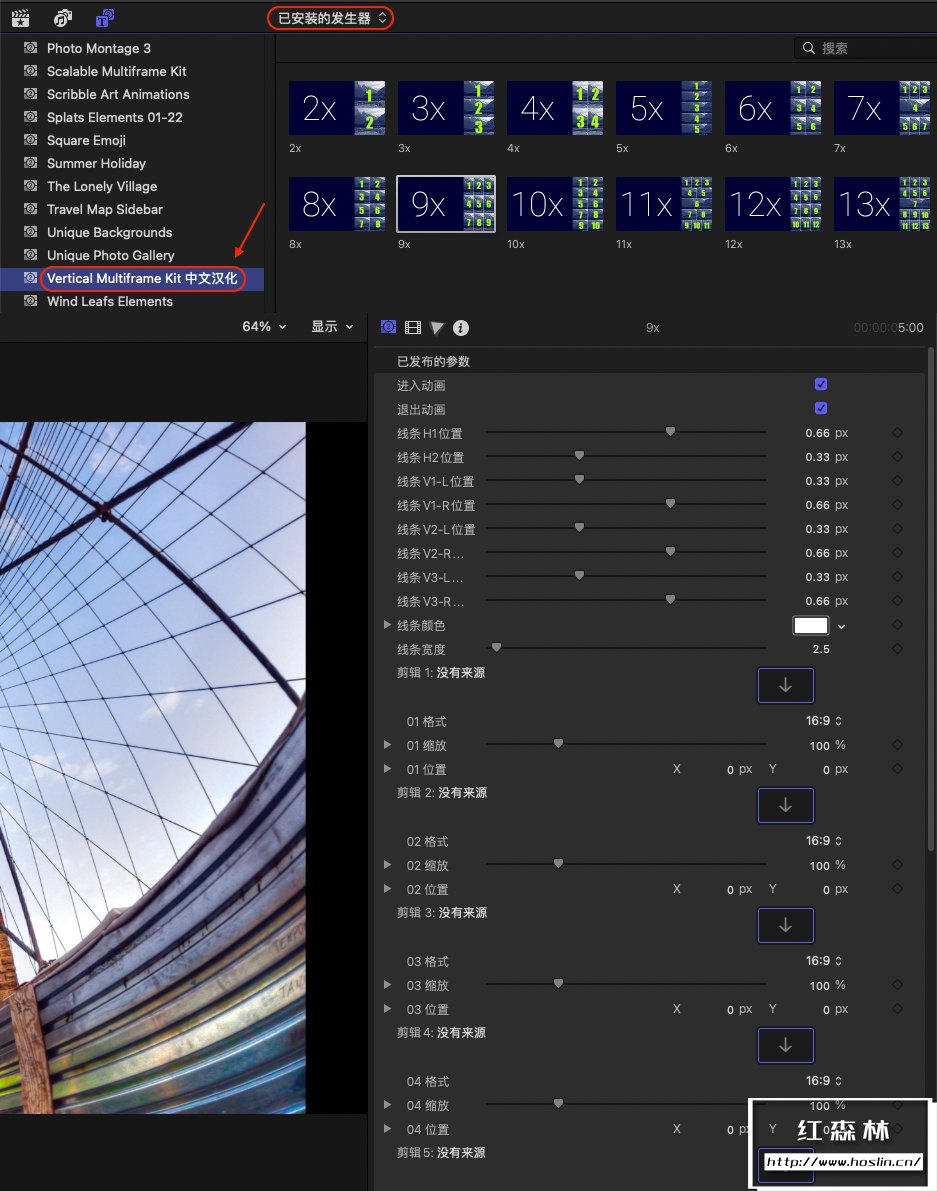Viewport: 937px width, 1191px height.
Task: Click the 线条宽度 2.5 value
Action: pos(821,649)
